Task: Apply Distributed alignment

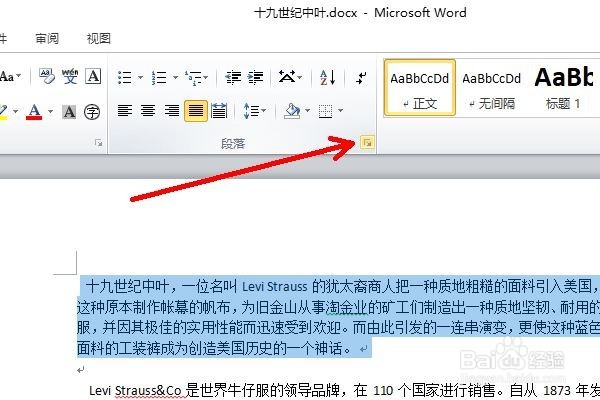Action: [x=219, y=111]
